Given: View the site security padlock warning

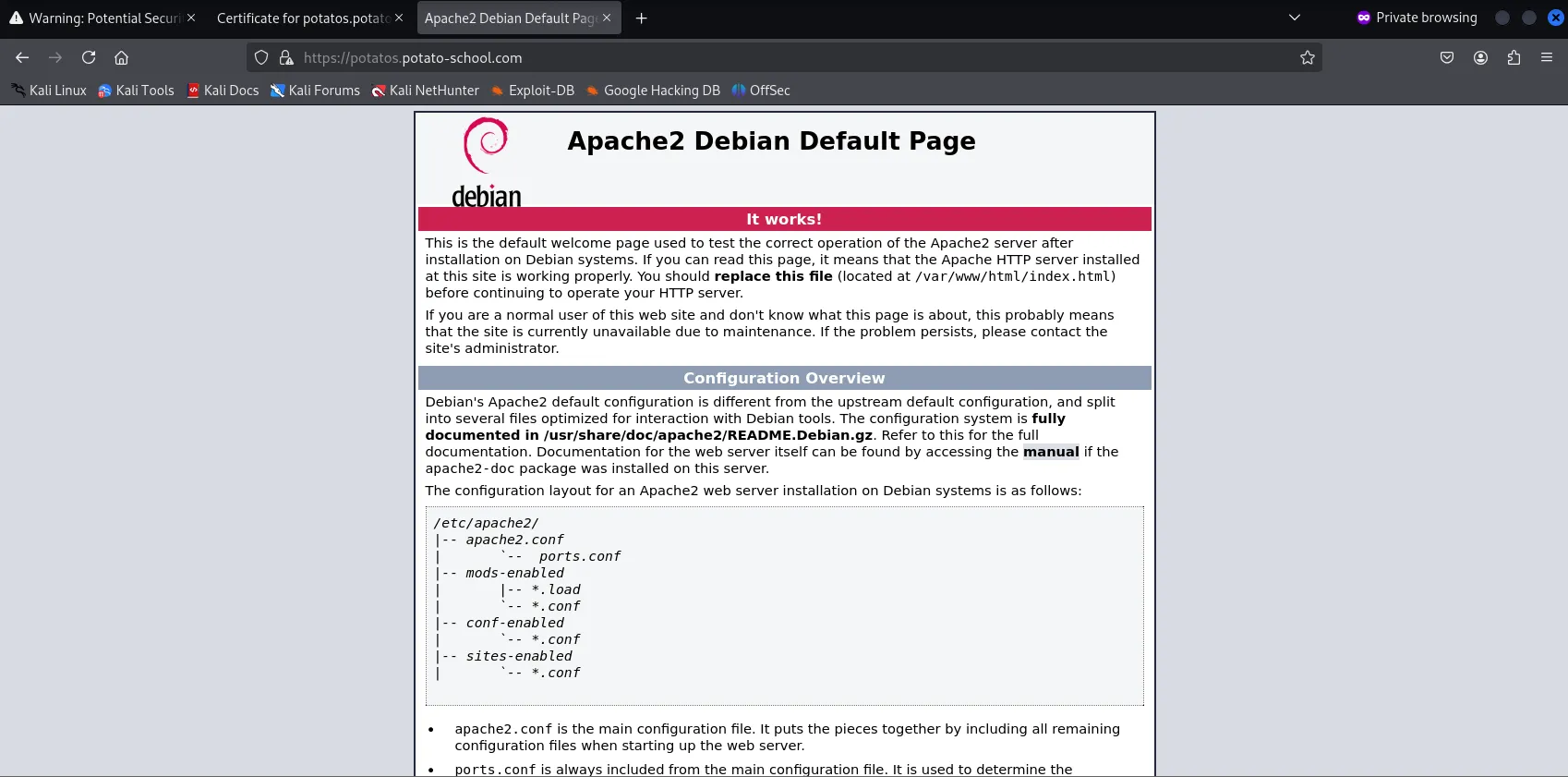Looking at the screenshot, I should [x=286, y=57].
